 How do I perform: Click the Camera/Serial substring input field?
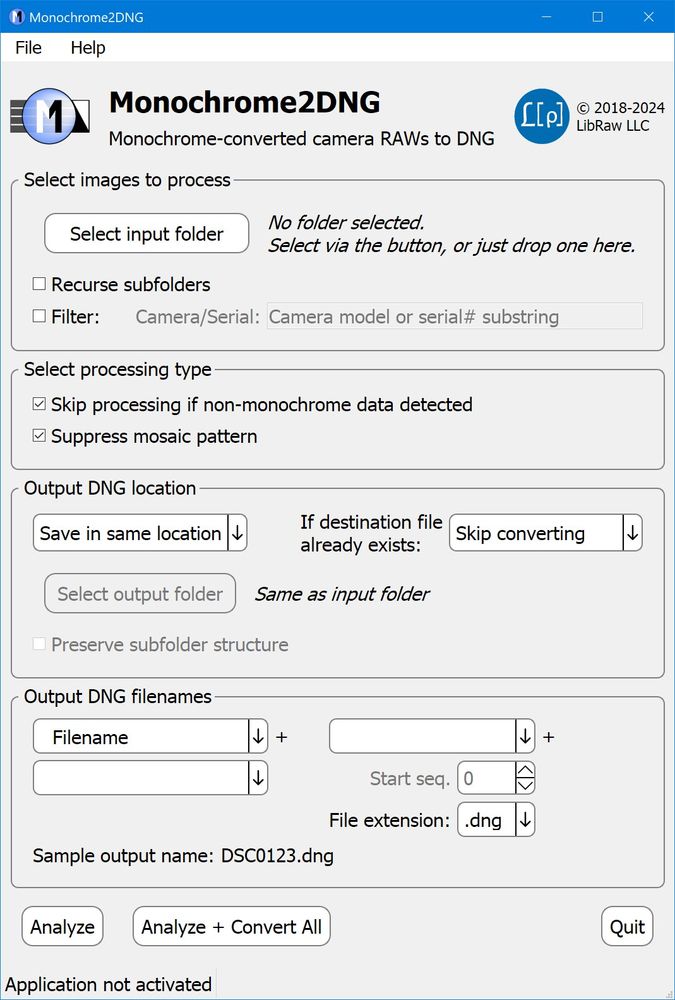pyautogui.click(x=455, y=315)
